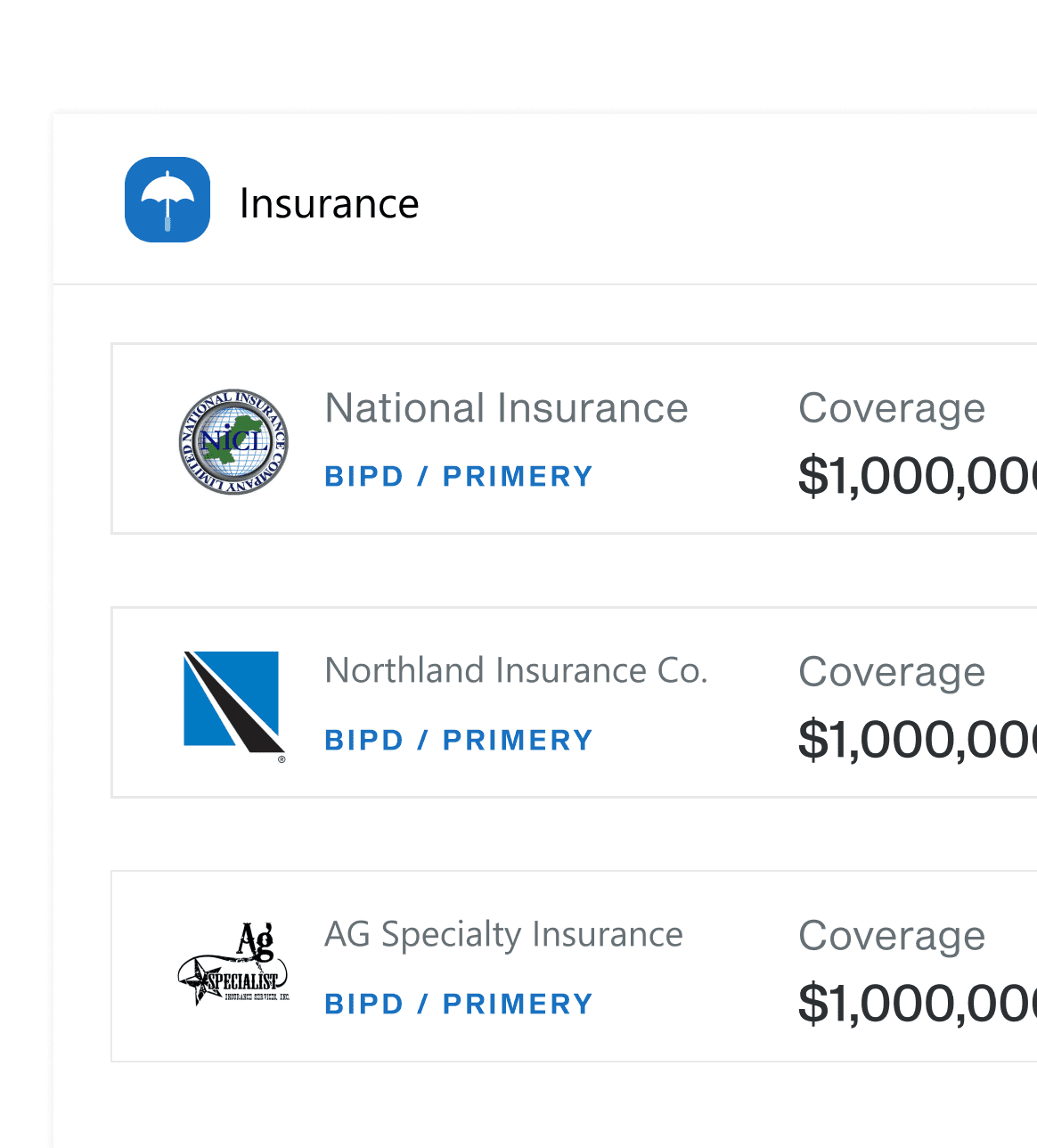Select the National Insurance company logo

[233, 441]
